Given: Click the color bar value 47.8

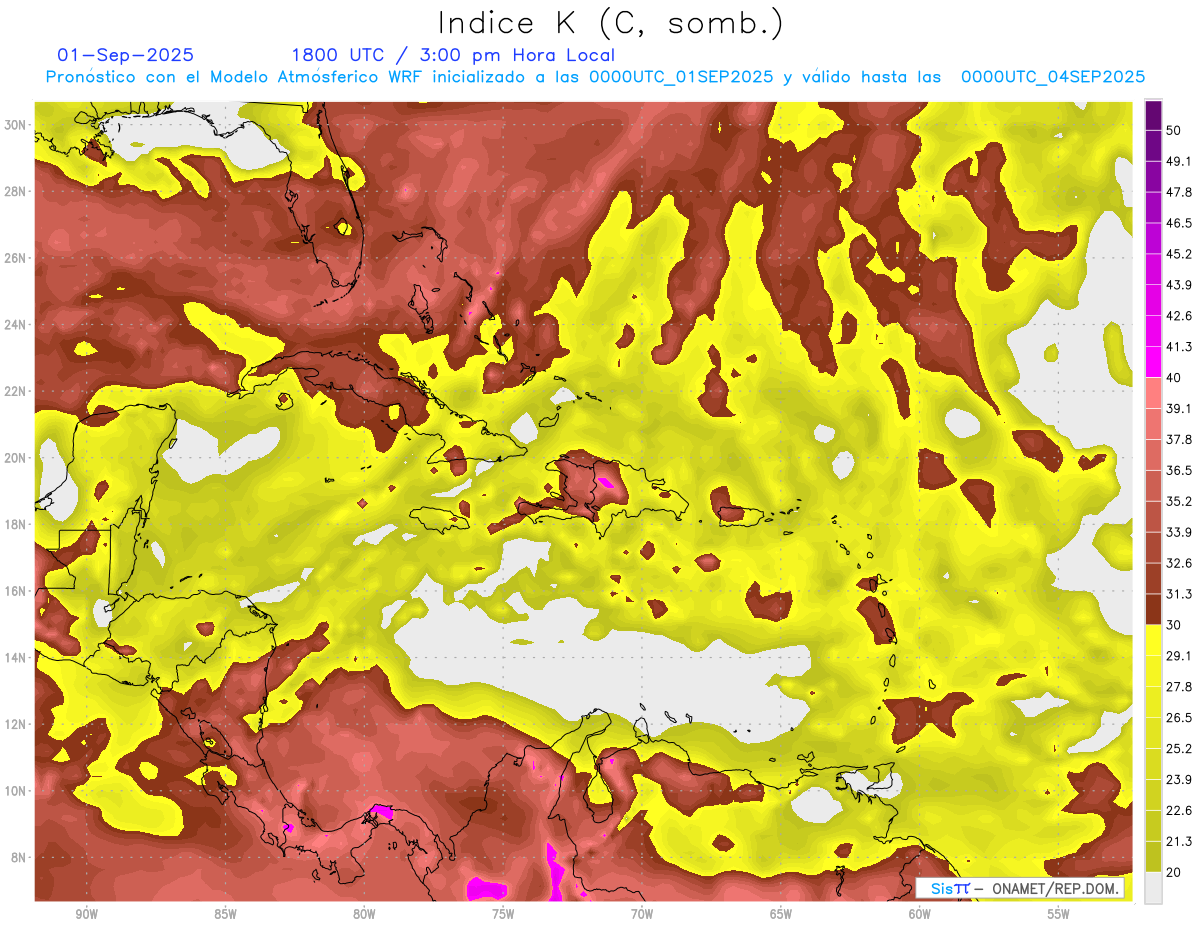Looking at the screenshot, I should coord(1178,192).
